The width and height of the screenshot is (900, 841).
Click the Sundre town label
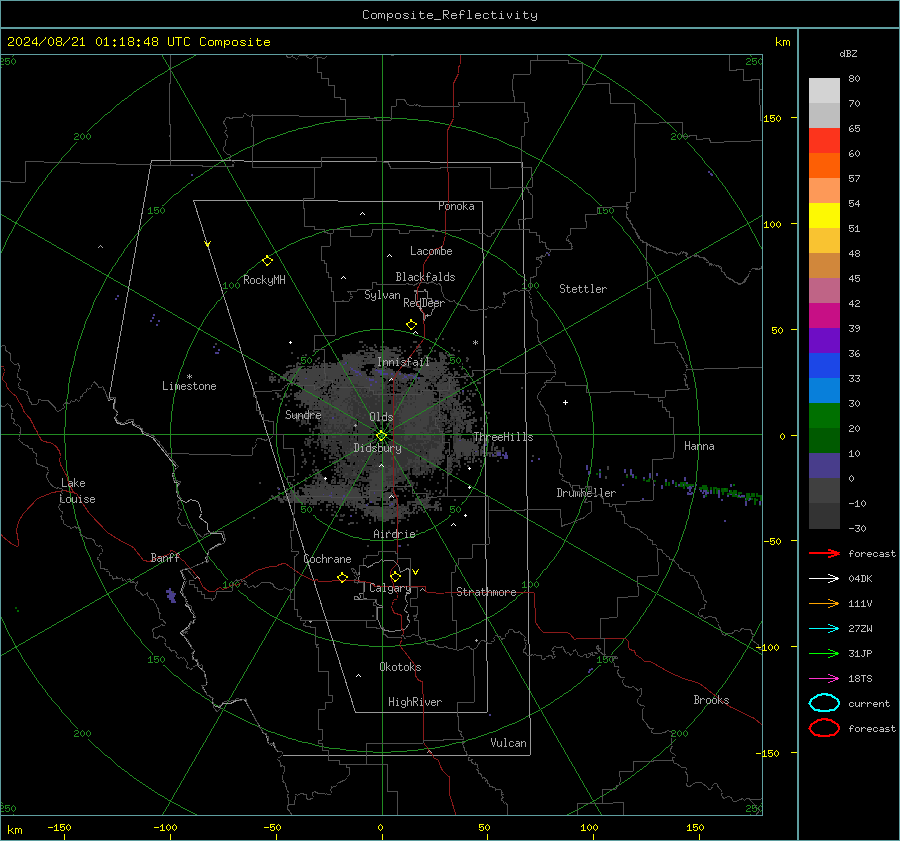(x=303, y=415)
